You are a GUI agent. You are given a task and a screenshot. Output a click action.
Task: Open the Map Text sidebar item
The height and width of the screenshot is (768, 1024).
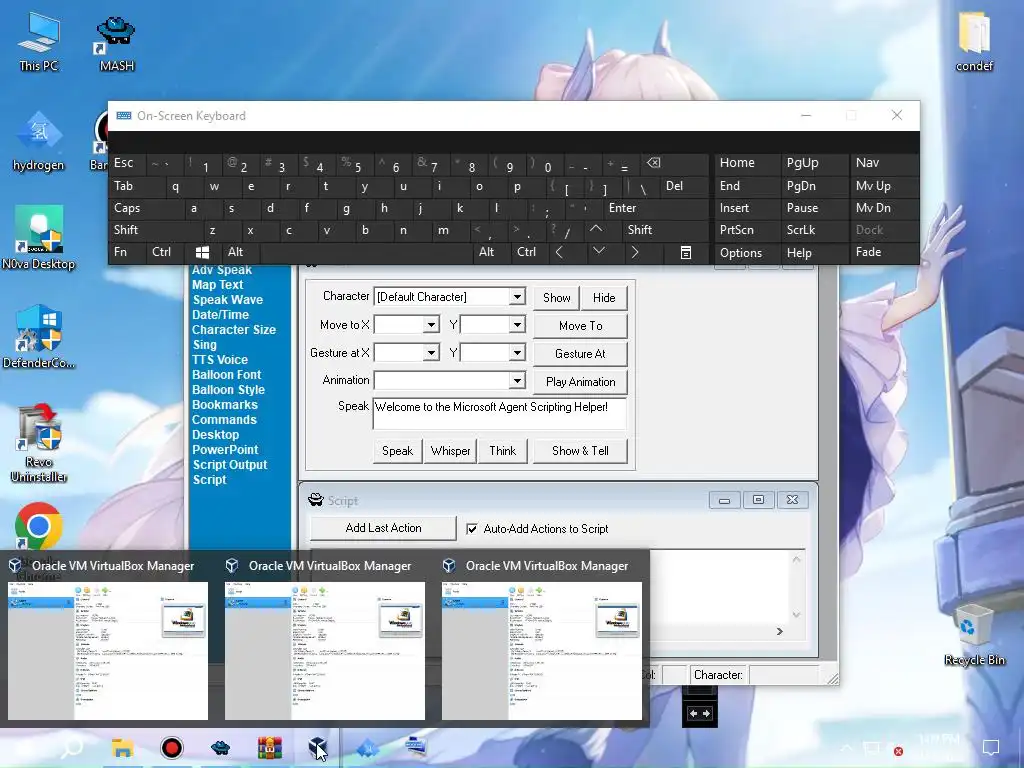217,285
